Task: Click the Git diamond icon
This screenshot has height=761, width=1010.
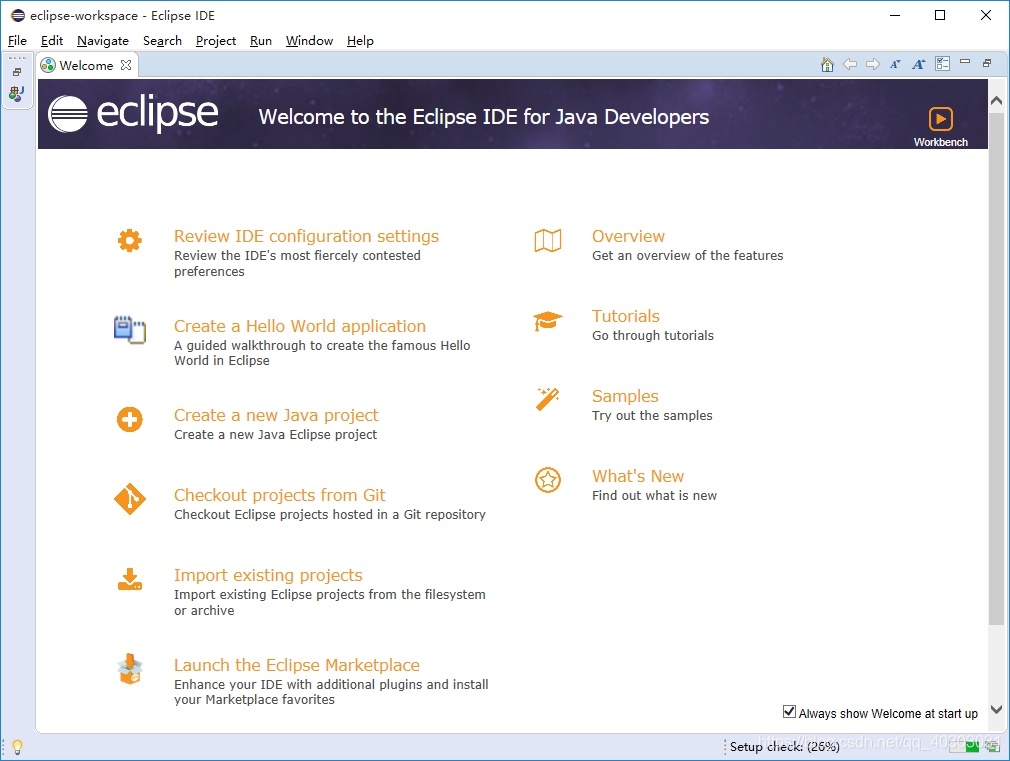Action: [129, 499]
